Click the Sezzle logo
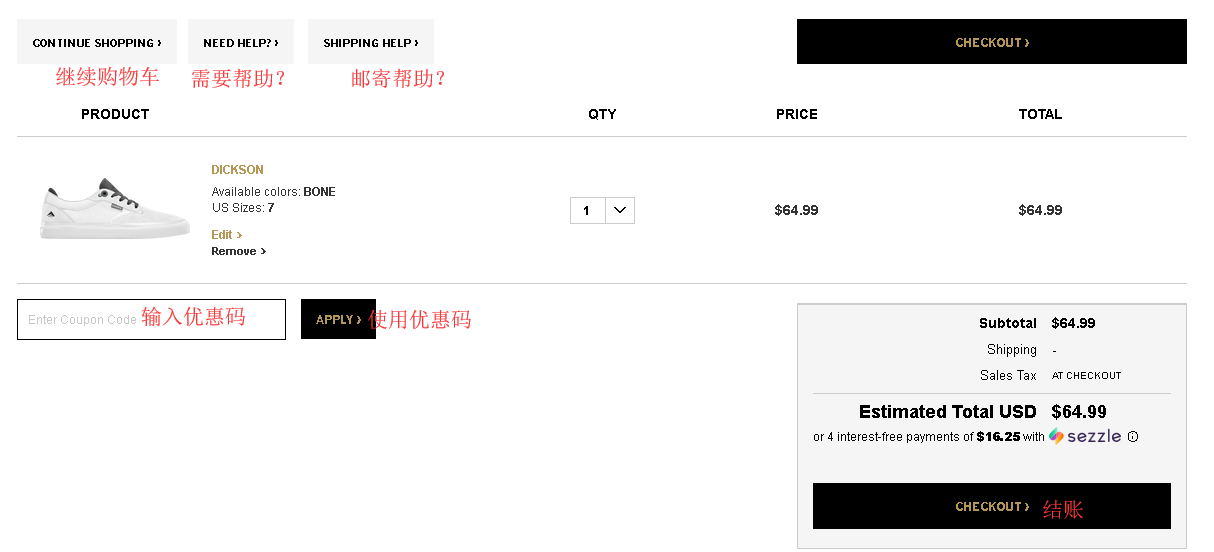1214x552 pixels. click(1085, 437)
